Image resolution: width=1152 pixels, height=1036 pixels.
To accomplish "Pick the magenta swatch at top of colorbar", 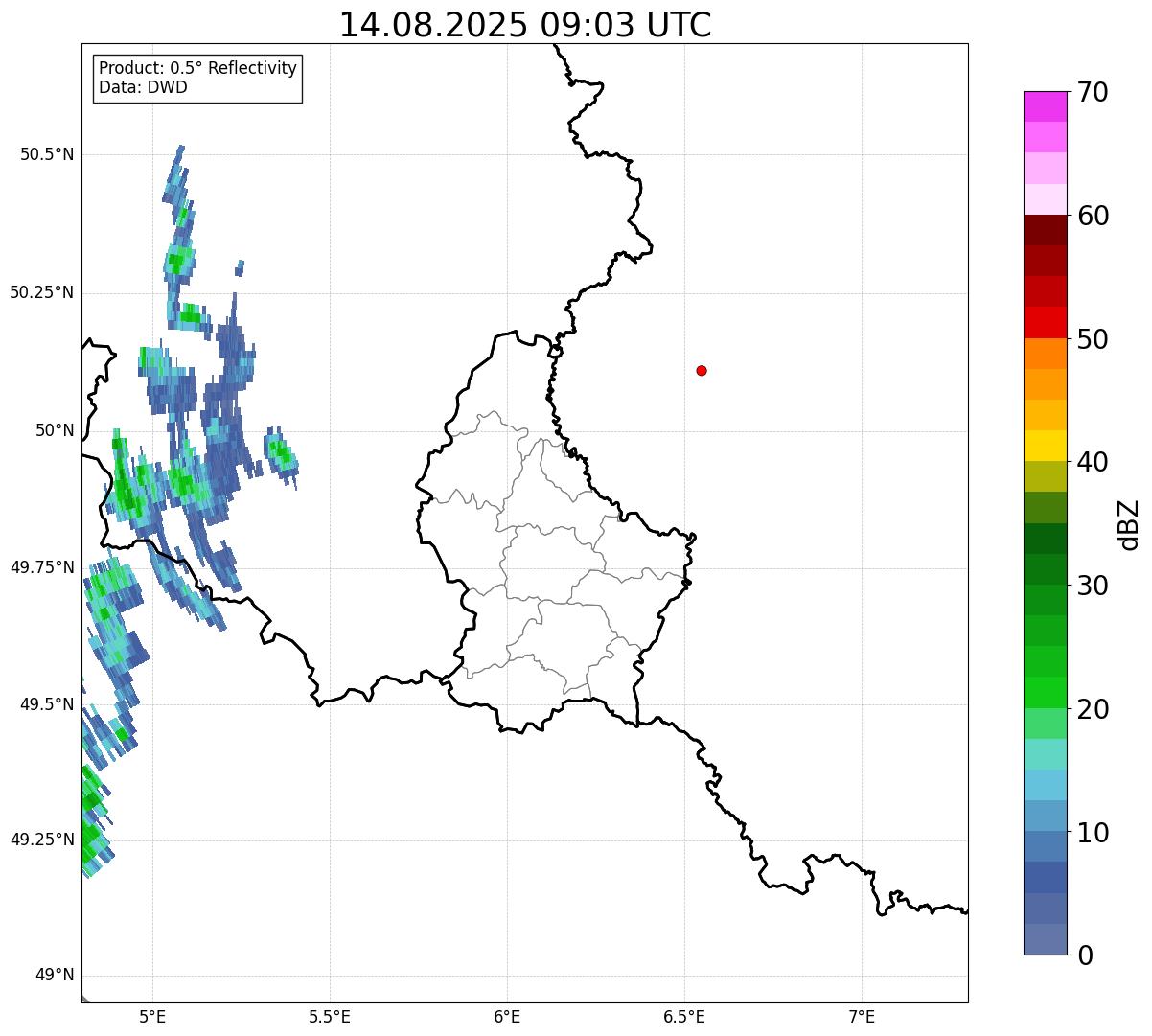I will [x=1045, y=106].
